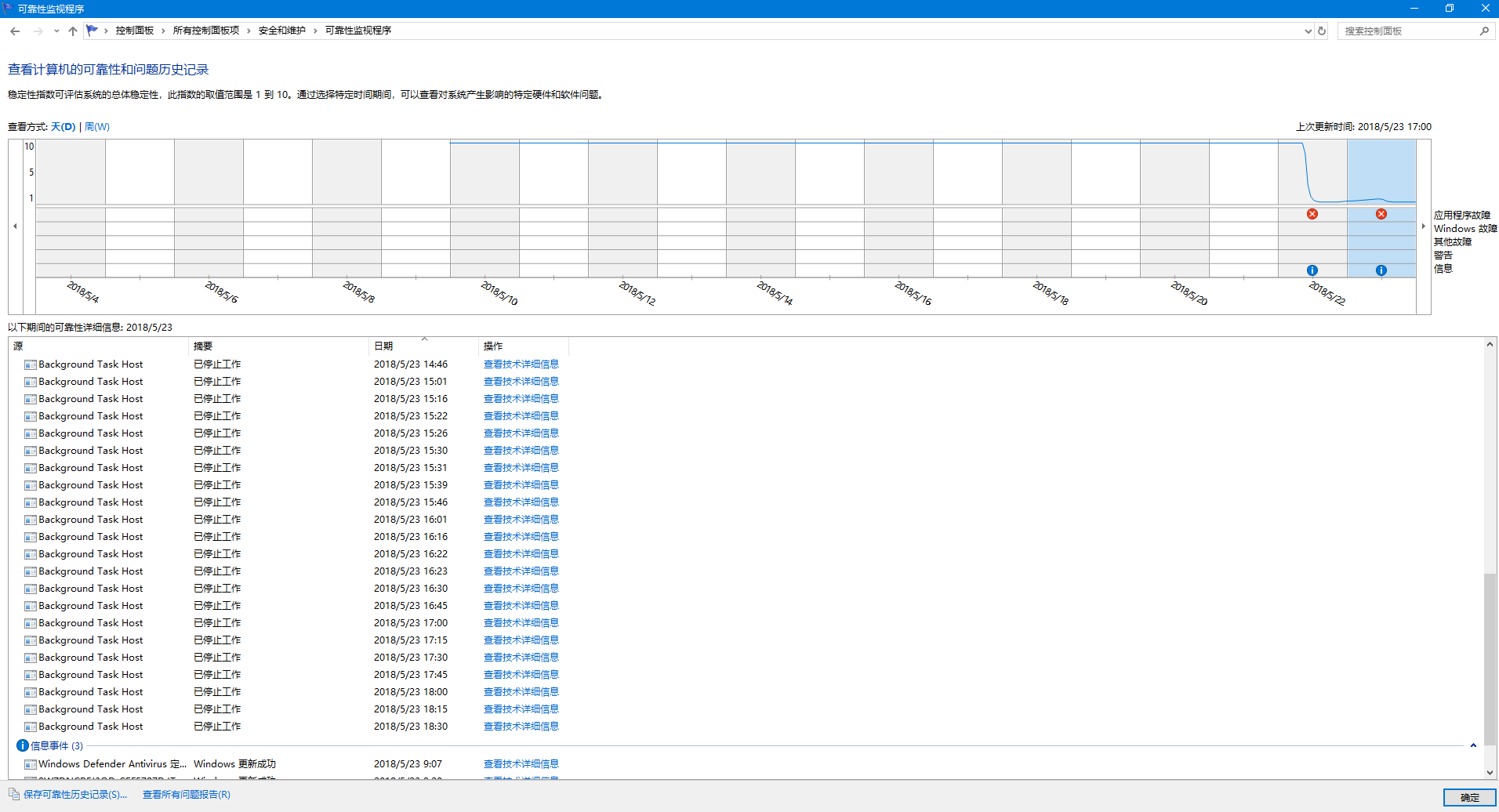View technical details for the 18:30 event
Screen dimensions: 1499x812
point(521,727)
